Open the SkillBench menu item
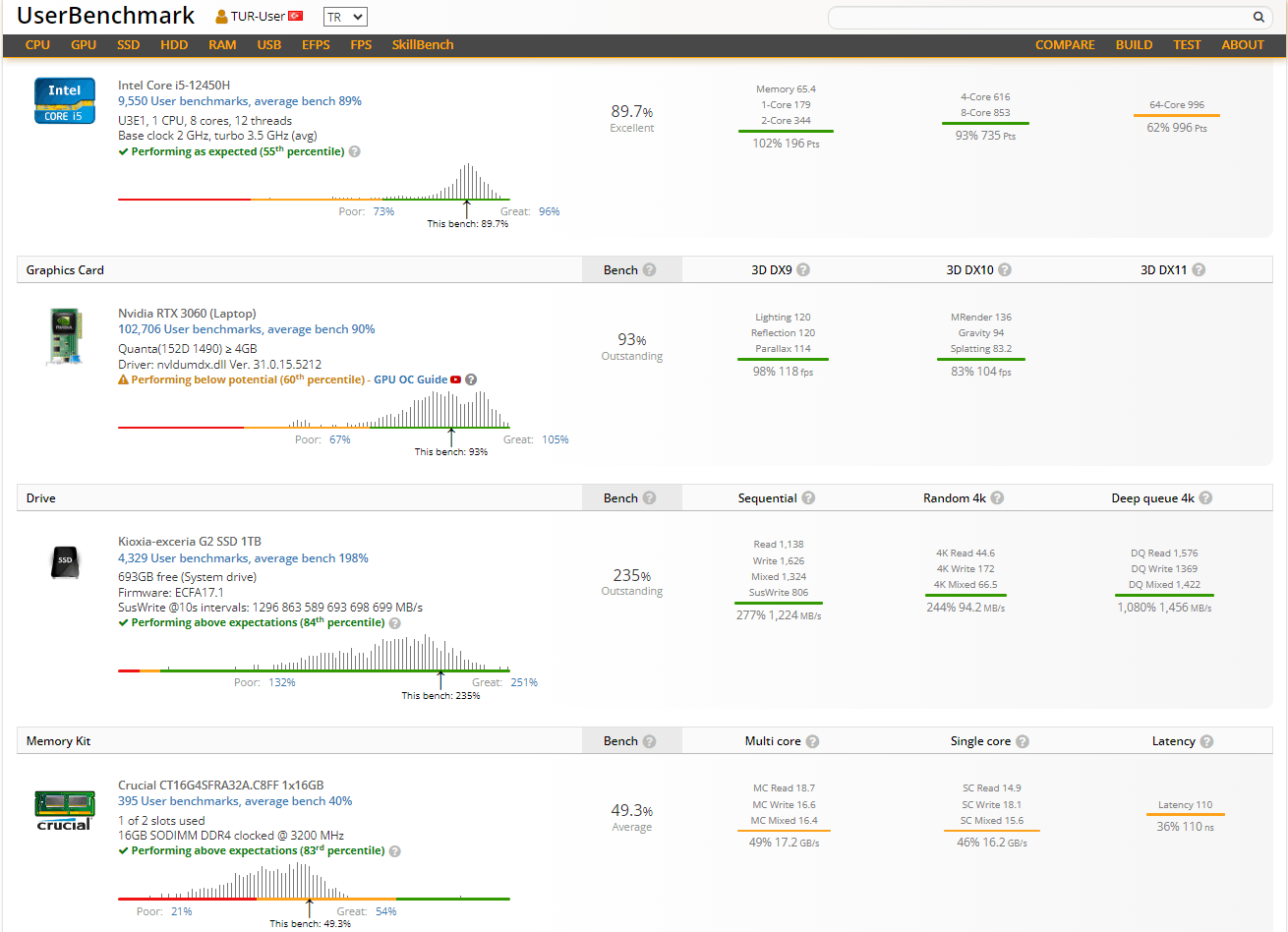Viewport: 1288px width, 932px height. (x=423, y=44)
